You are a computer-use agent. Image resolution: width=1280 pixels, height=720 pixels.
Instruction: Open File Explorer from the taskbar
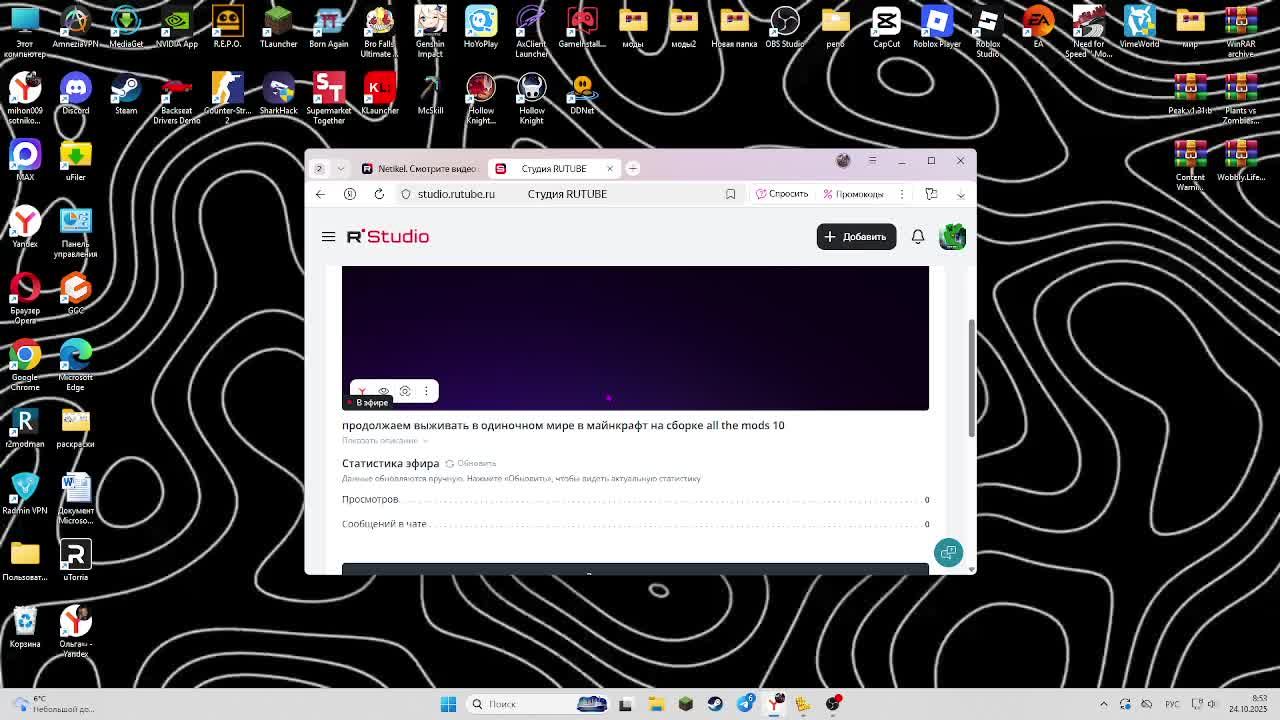(656, 704)
